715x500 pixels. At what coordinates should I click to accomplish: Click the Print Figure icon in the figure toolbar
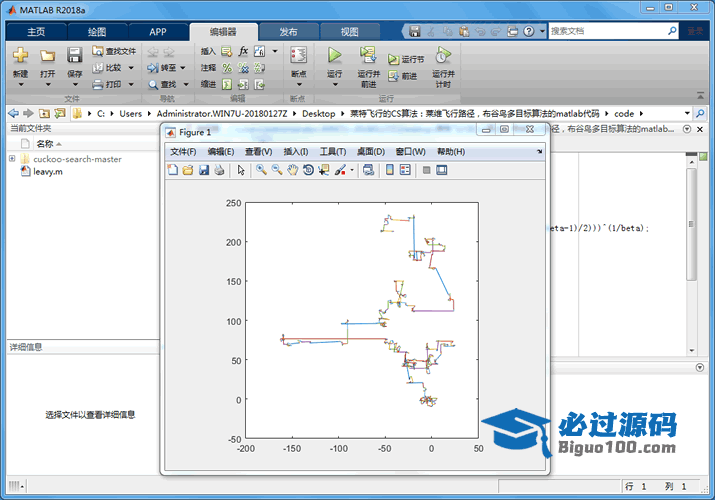tap(219, 170)
